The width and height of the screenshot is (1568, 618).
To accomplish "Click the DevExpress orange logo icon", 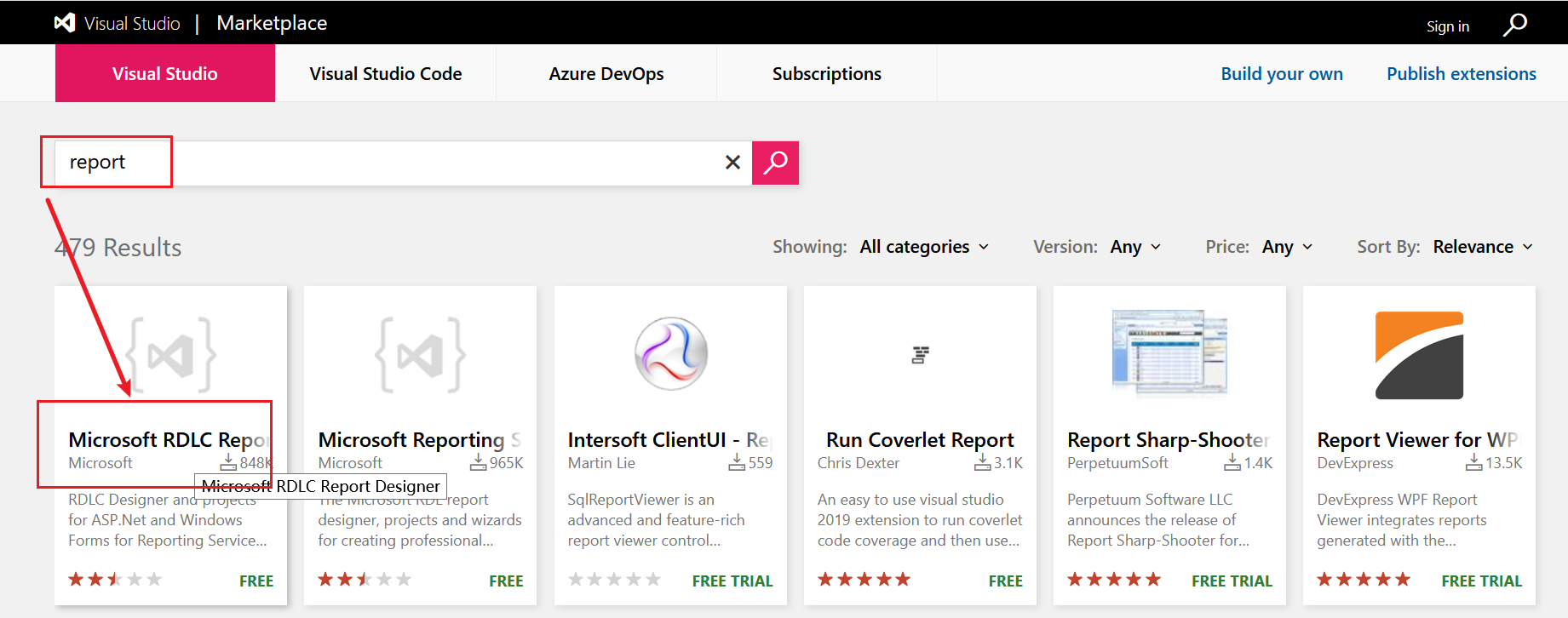I will [1419, 355].
